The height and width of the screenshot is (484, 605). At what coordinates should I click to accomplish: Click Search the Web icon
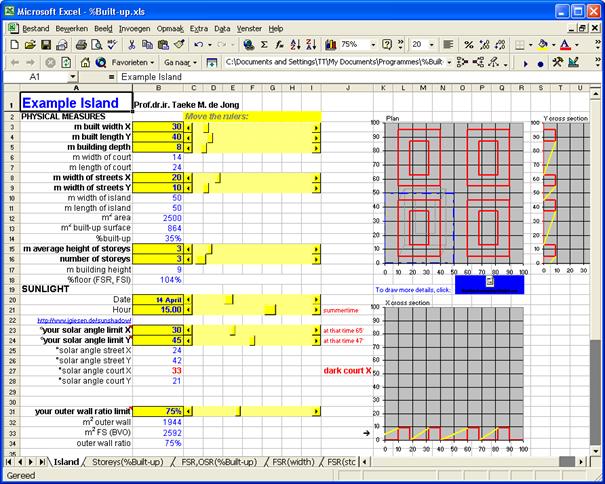pyautogui.click(x=101, y=62)
